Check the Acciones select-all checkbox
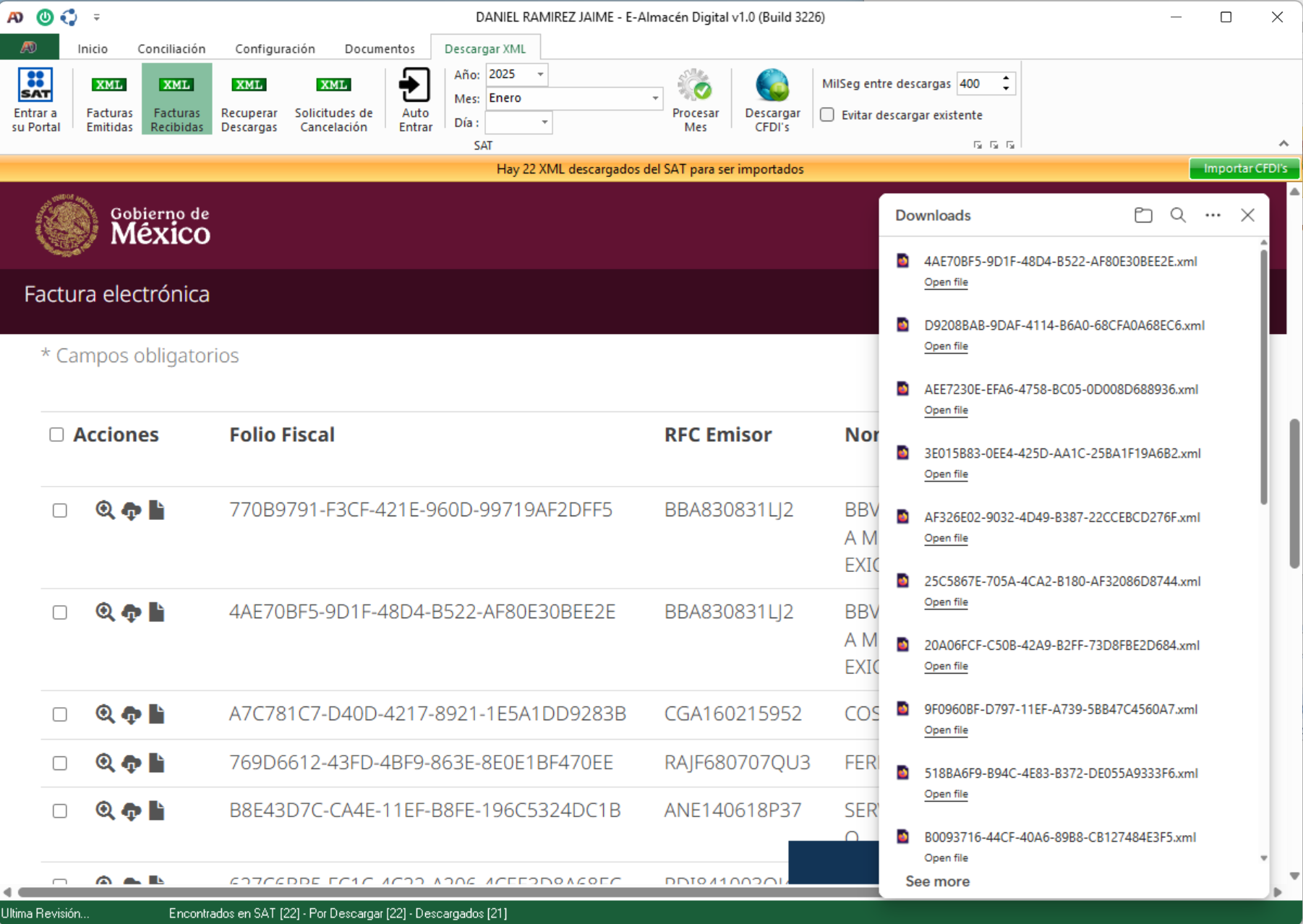Screen dimensions: 1303x924 [56, 435]
